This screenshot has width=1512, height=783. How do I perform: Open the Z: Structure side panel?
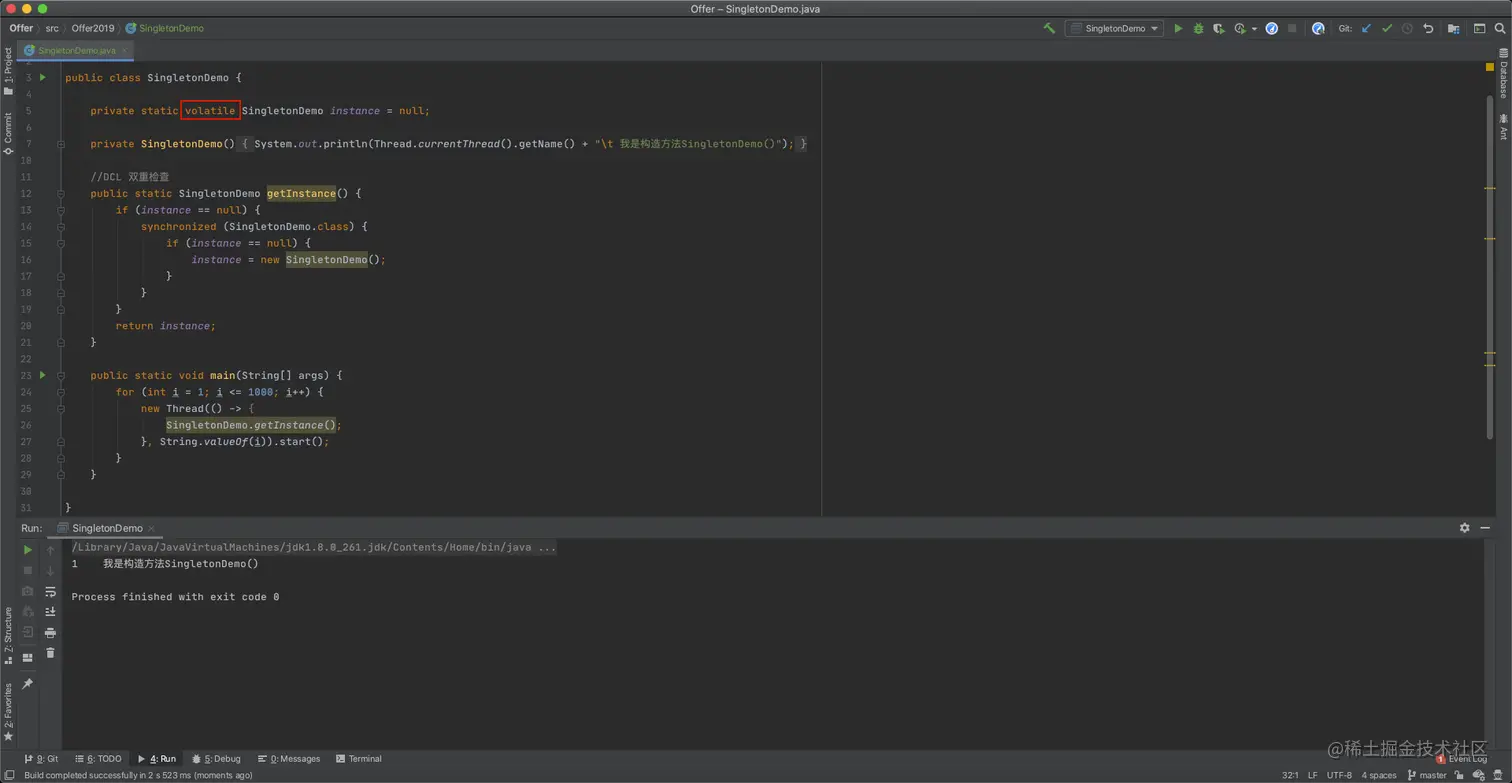[x=8, y=635]
